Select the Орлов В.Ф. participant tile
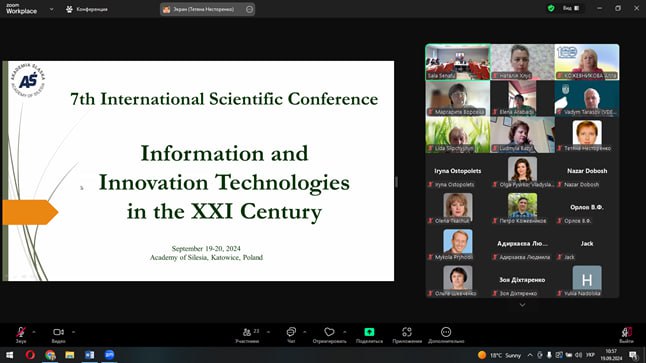The height and width of the screenshot is (363, 646). point(587,207)
